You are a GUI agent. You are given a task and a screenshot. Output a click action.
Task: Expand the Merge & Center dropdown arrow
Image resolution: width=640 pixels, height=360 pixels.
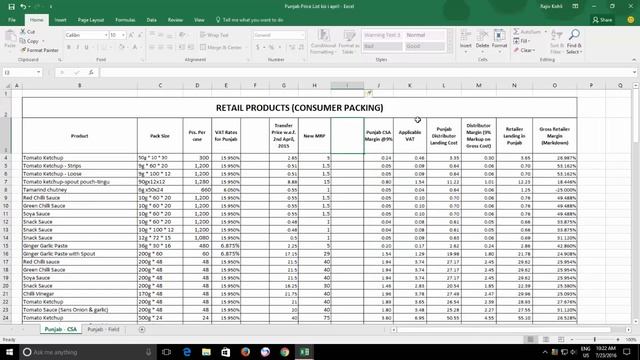[246, 47]
